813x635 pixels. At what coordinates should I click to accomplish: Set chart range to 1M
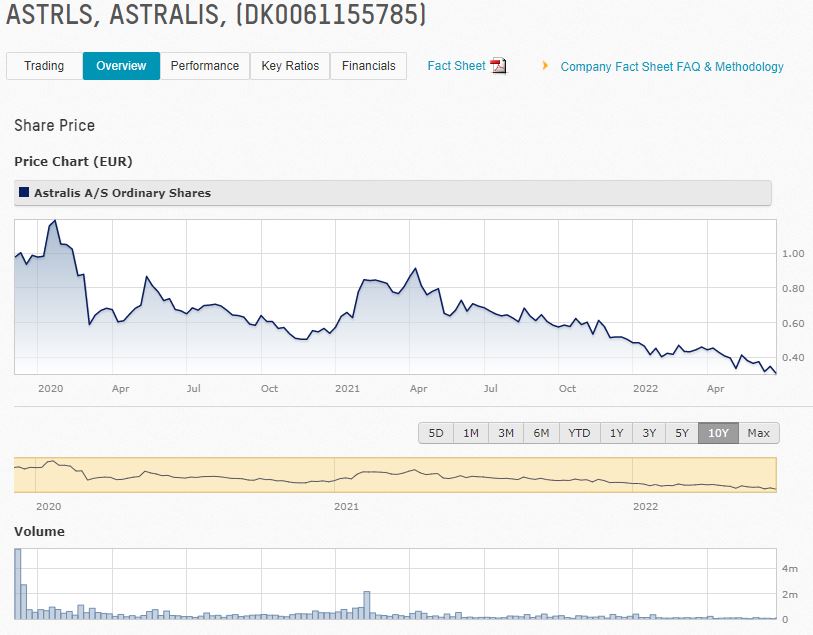[471, 432]
